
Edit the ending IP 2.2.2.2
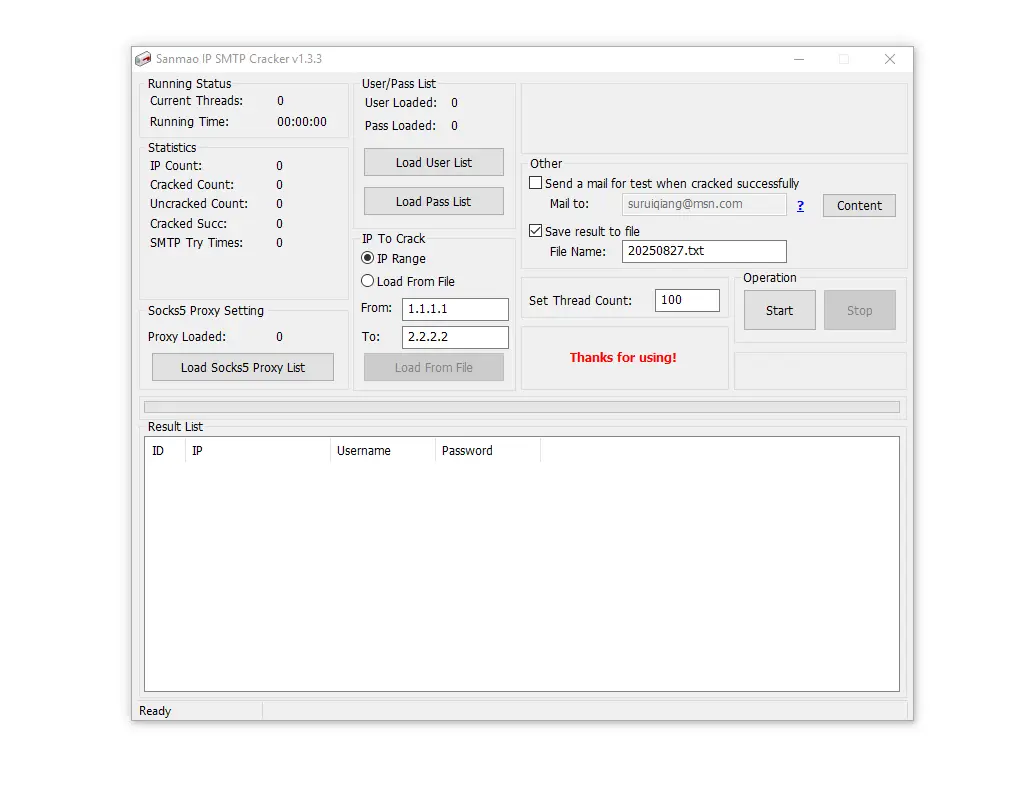455,337
